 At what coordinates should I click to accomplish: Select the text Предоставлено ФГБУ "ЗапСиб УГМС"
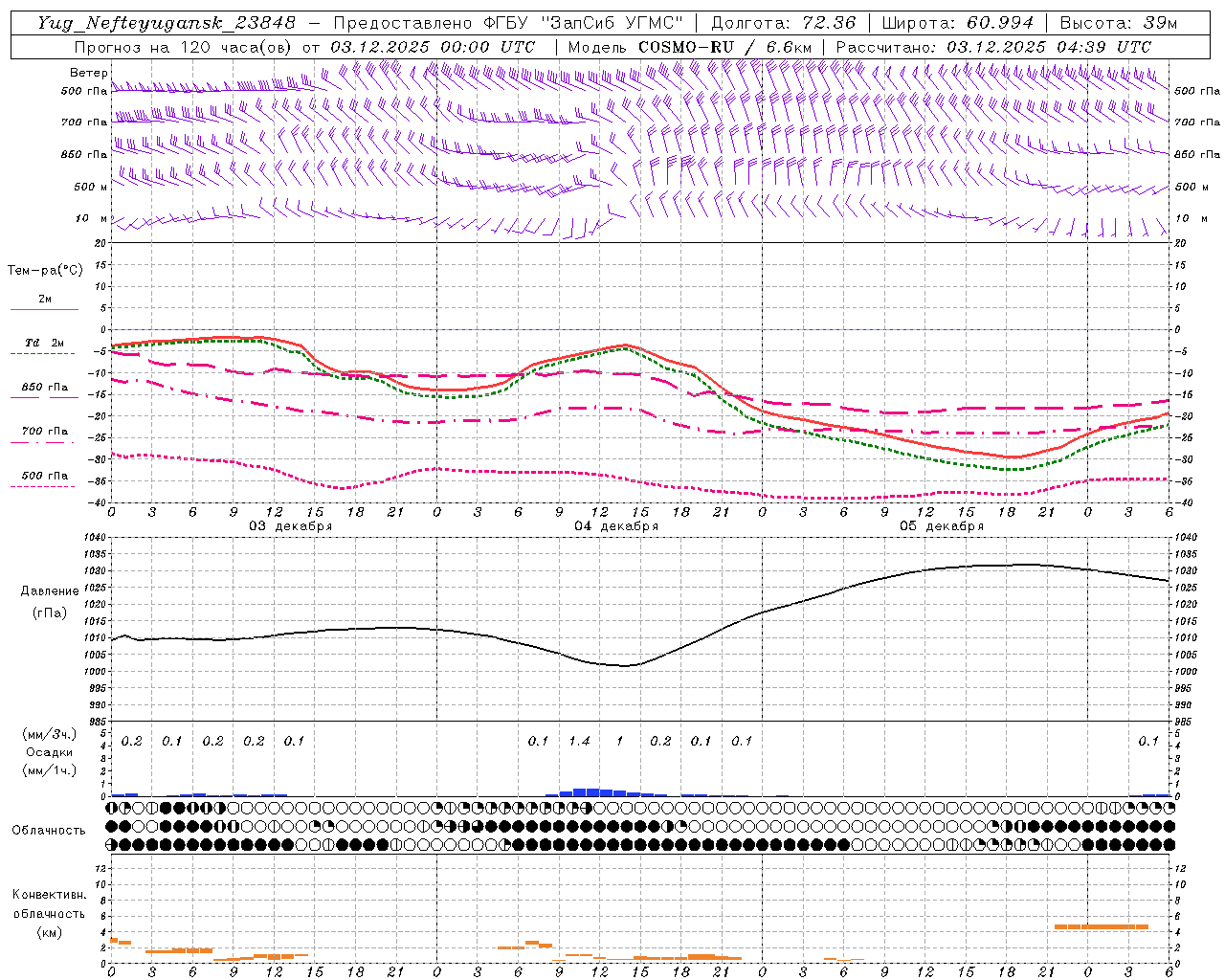pos(509,23)
